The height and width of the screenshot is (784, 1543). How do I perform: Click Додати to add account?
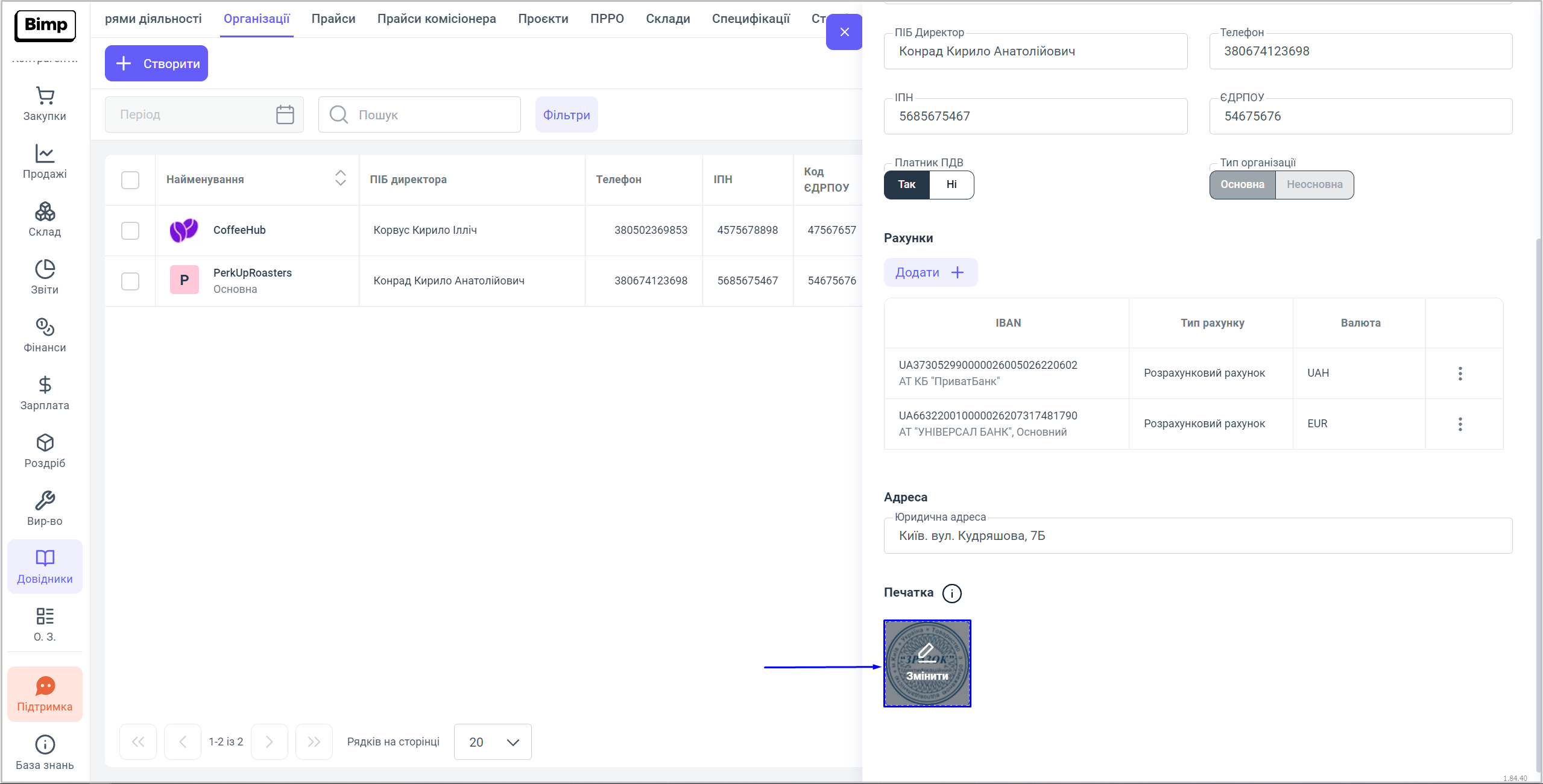click(x=930, y=272)
